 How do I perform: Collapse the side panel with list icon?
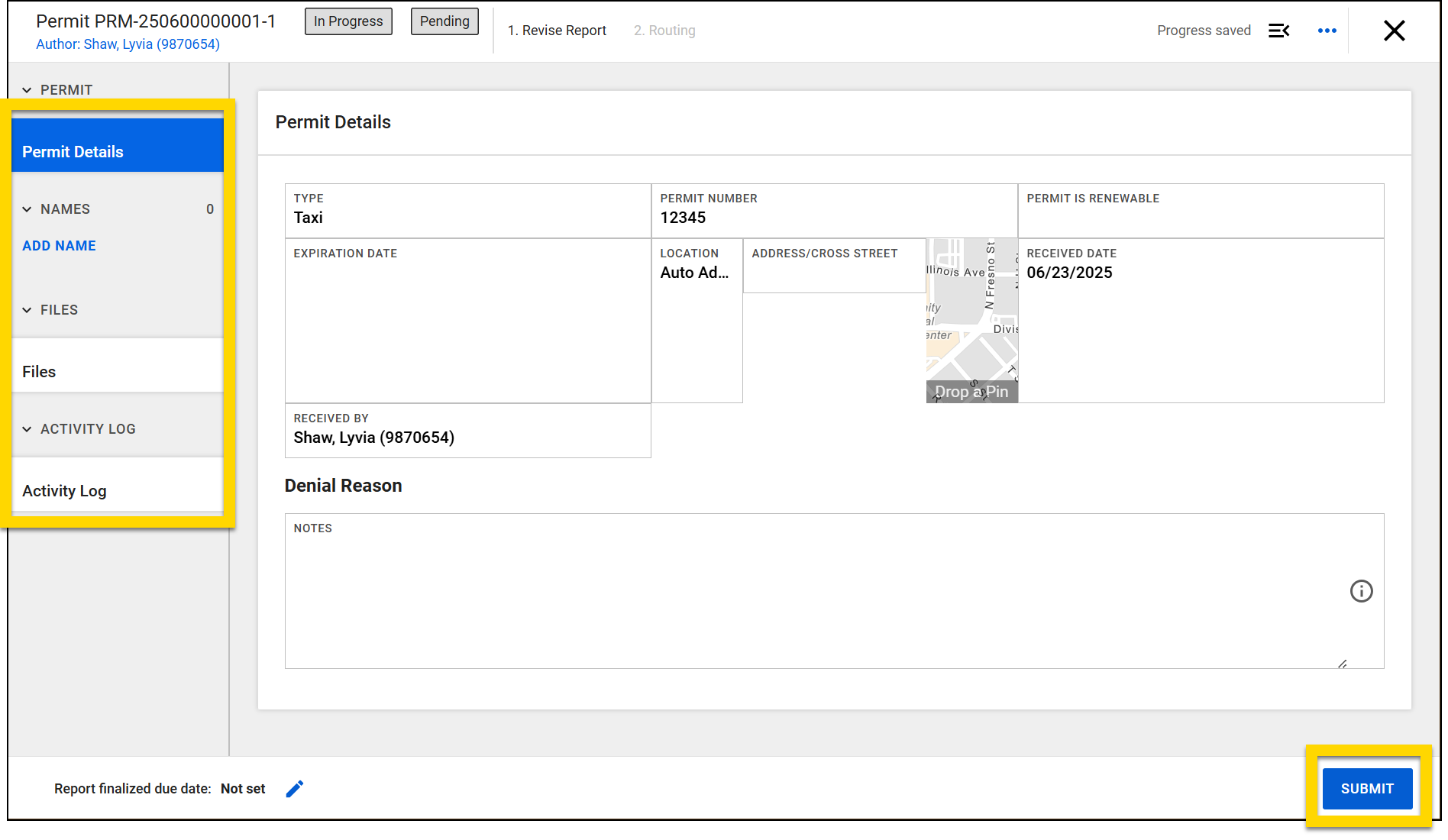[x=1278, y=31]
